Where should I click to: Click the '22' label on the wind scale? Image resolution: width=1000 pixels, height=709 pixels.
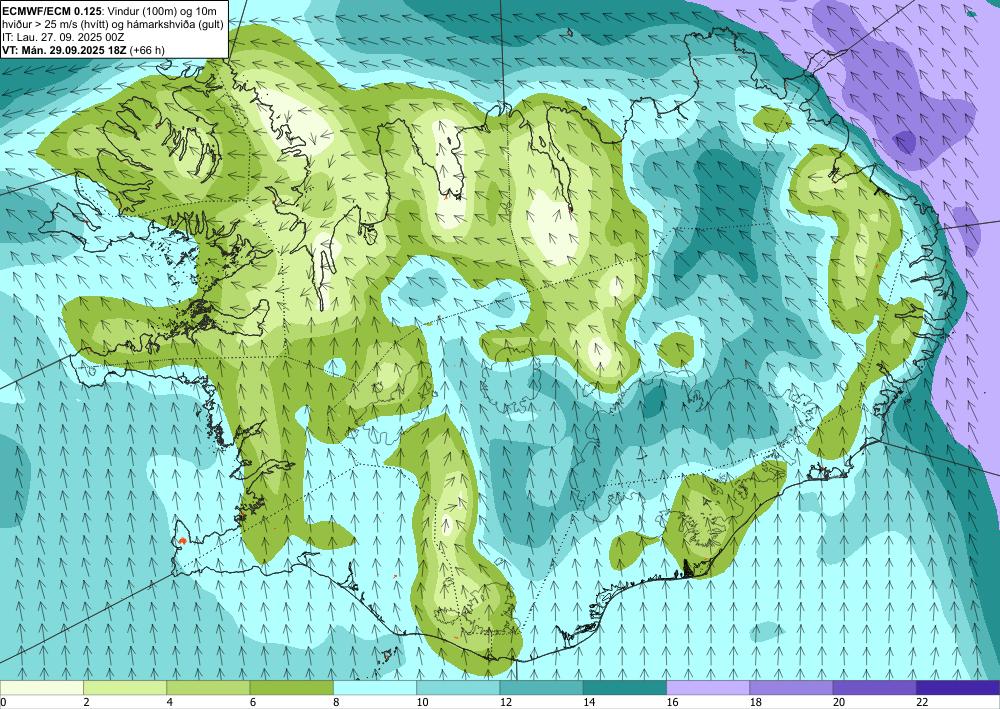pyautogui.click(x=922, y=703)
